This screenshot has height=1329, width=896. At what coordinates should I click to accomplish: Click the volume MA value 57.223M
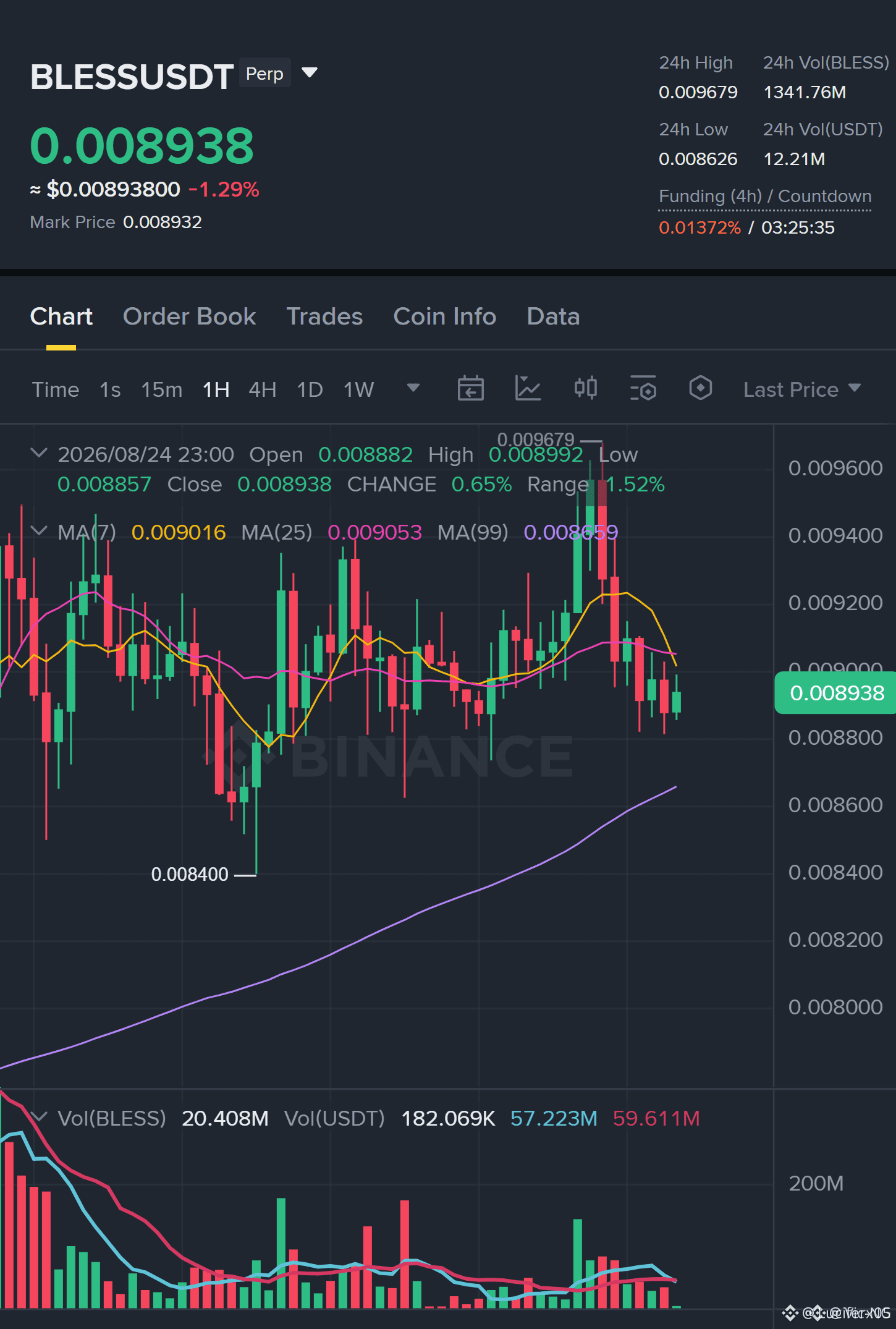[554, 1118]
